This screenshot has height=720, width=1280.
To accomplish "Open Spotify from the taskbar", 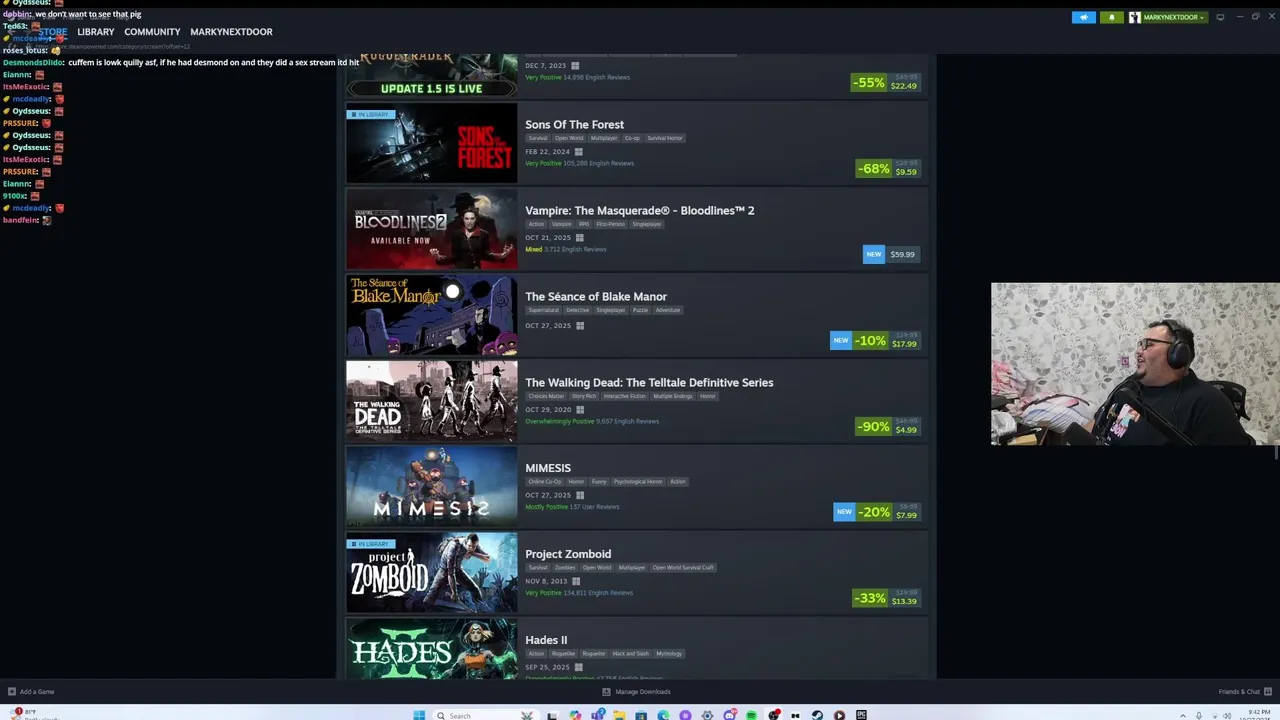I will 751,715.
